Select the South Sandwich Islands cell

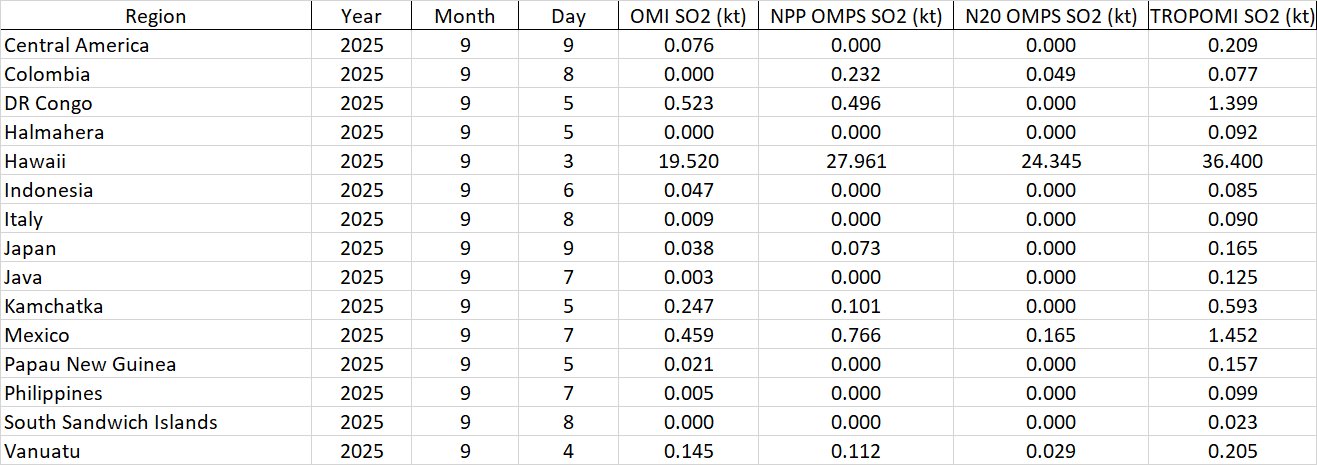tap(111, 422)
